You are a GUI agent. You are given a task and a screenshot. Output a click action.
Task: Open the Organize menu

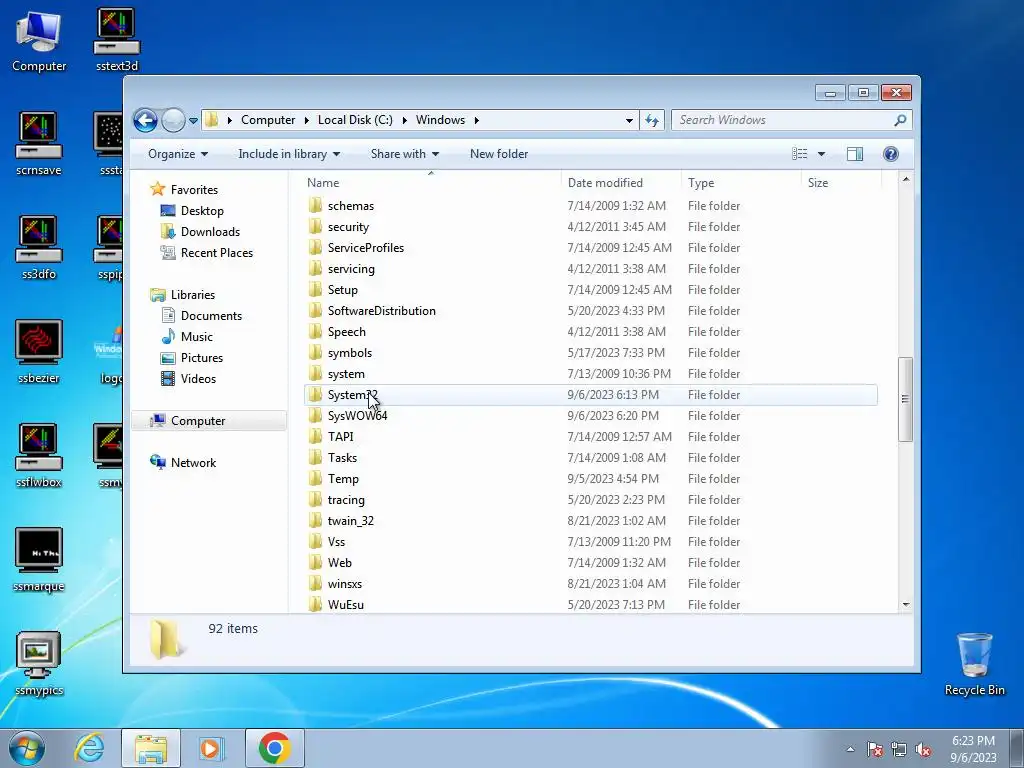point(178,154)
